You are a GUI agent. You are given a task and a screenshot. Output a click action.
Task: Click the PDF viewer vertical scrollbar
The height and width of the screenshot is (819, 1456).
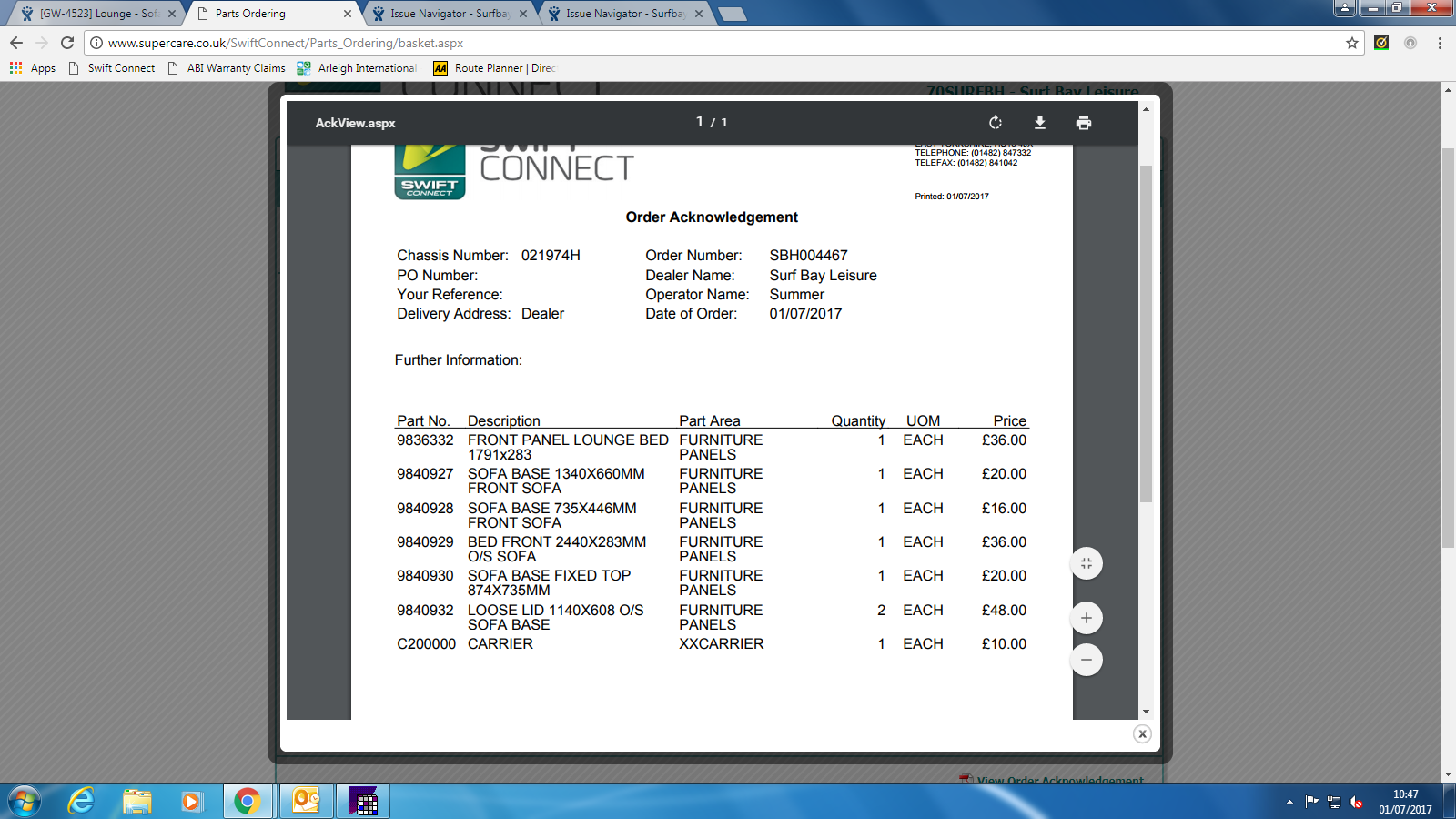[1147, 333]
